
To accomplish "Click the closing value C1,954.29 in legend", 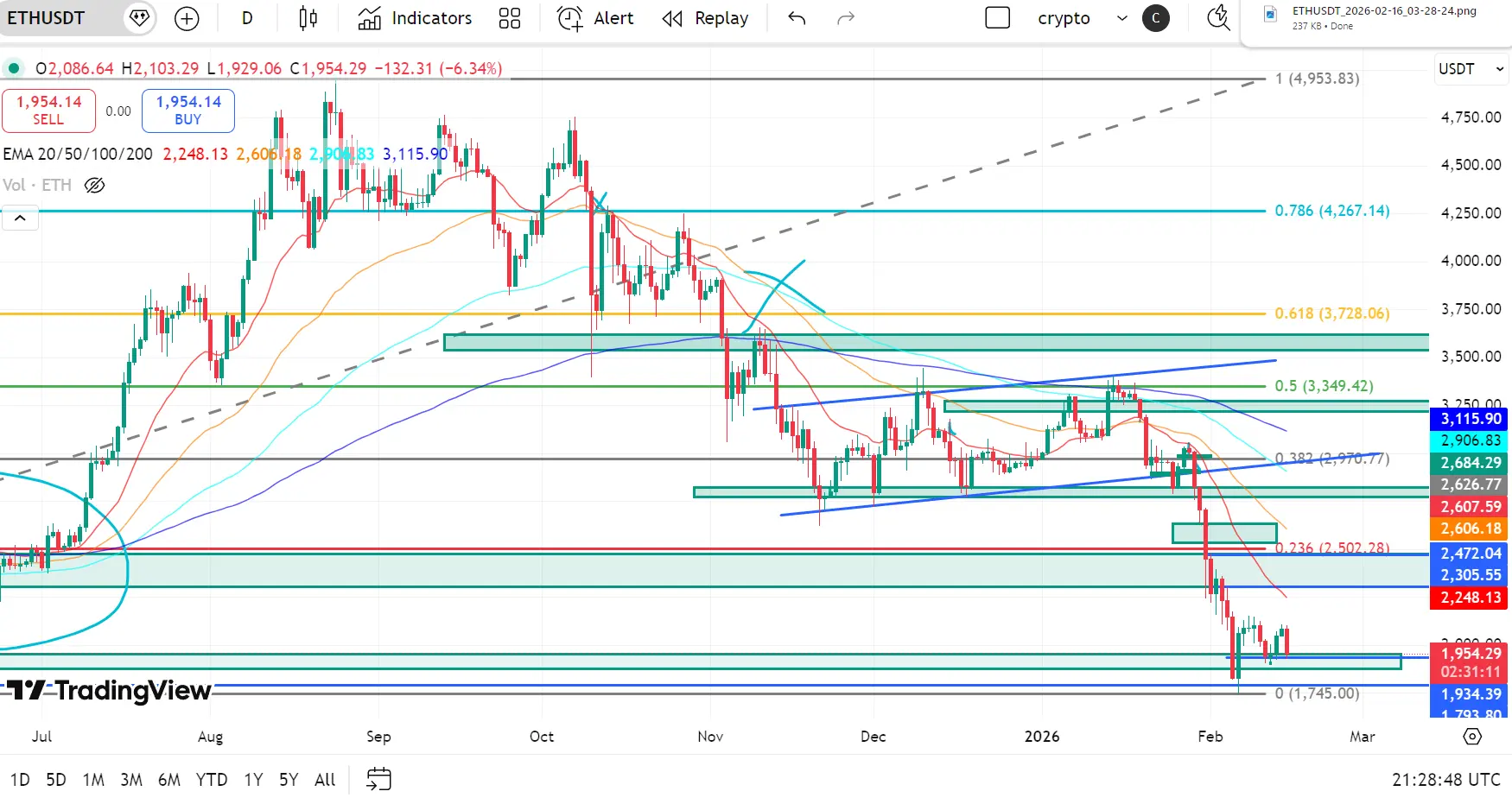I will [x=328, y=68].
